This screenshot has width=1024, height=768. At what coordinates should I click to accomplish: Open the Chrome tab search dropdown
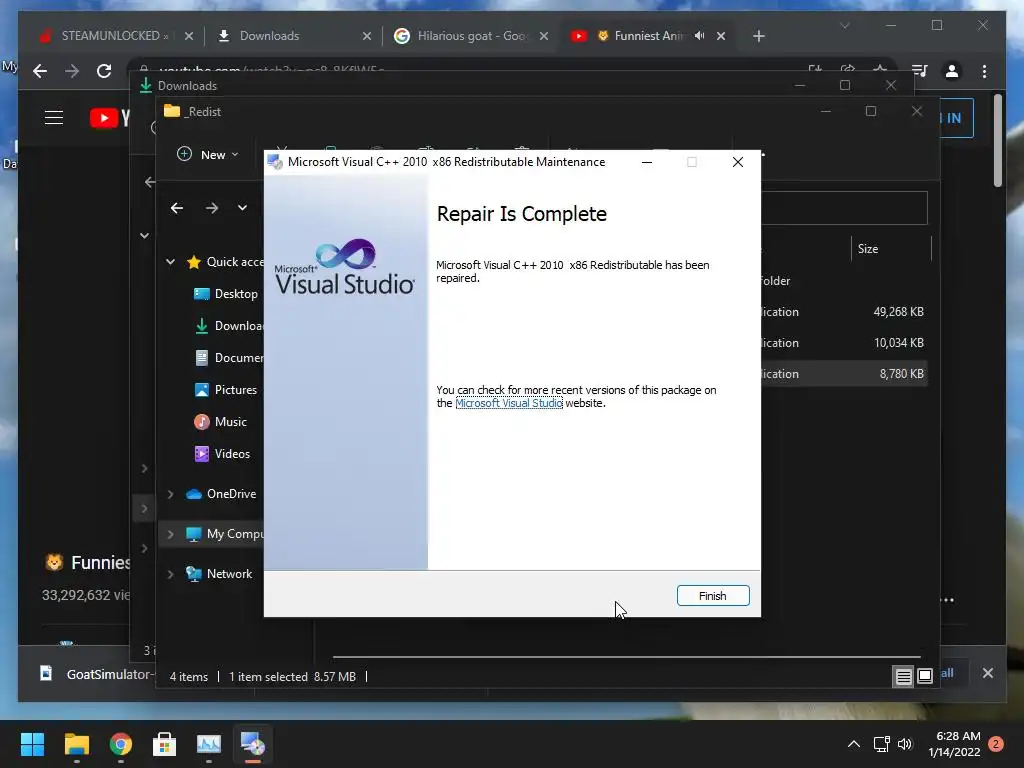tap(844, 25)
